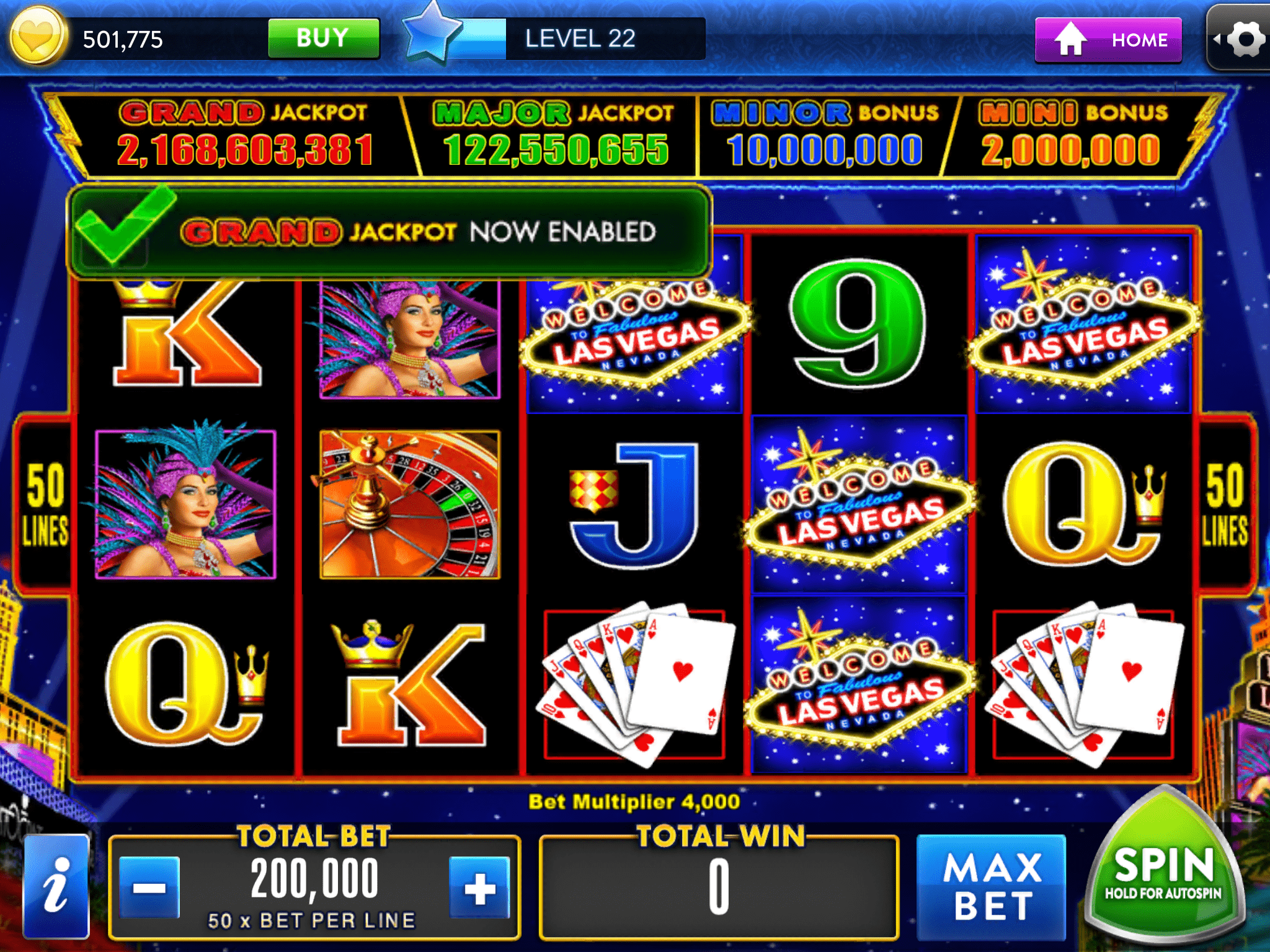This screenshot has height=952, width=1270.
Task: Go to HOME screen
Action: click(x=1108, y=40)
